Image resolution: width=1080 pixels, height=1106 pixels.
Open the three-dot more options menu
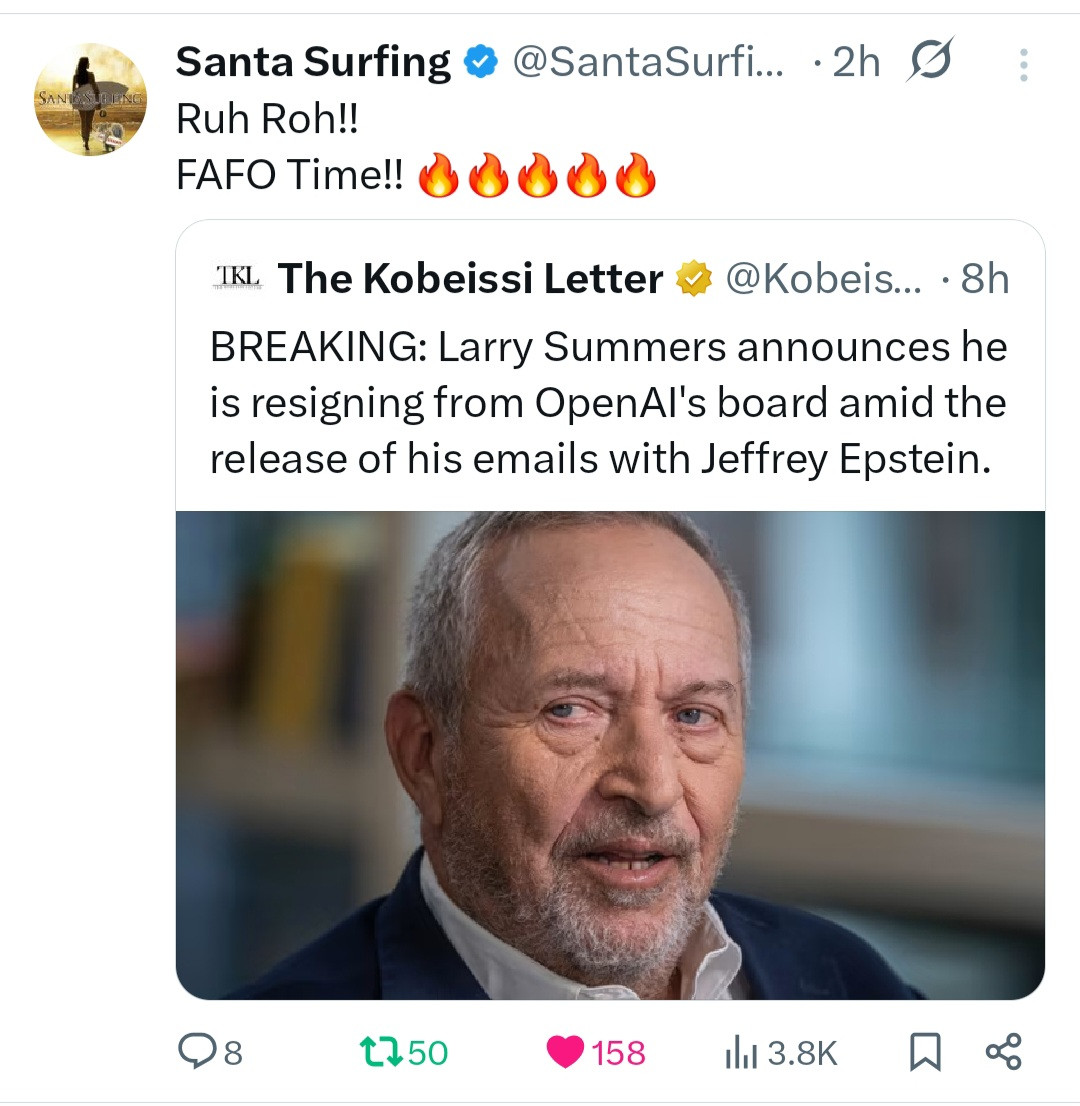tap(1023, 65)
